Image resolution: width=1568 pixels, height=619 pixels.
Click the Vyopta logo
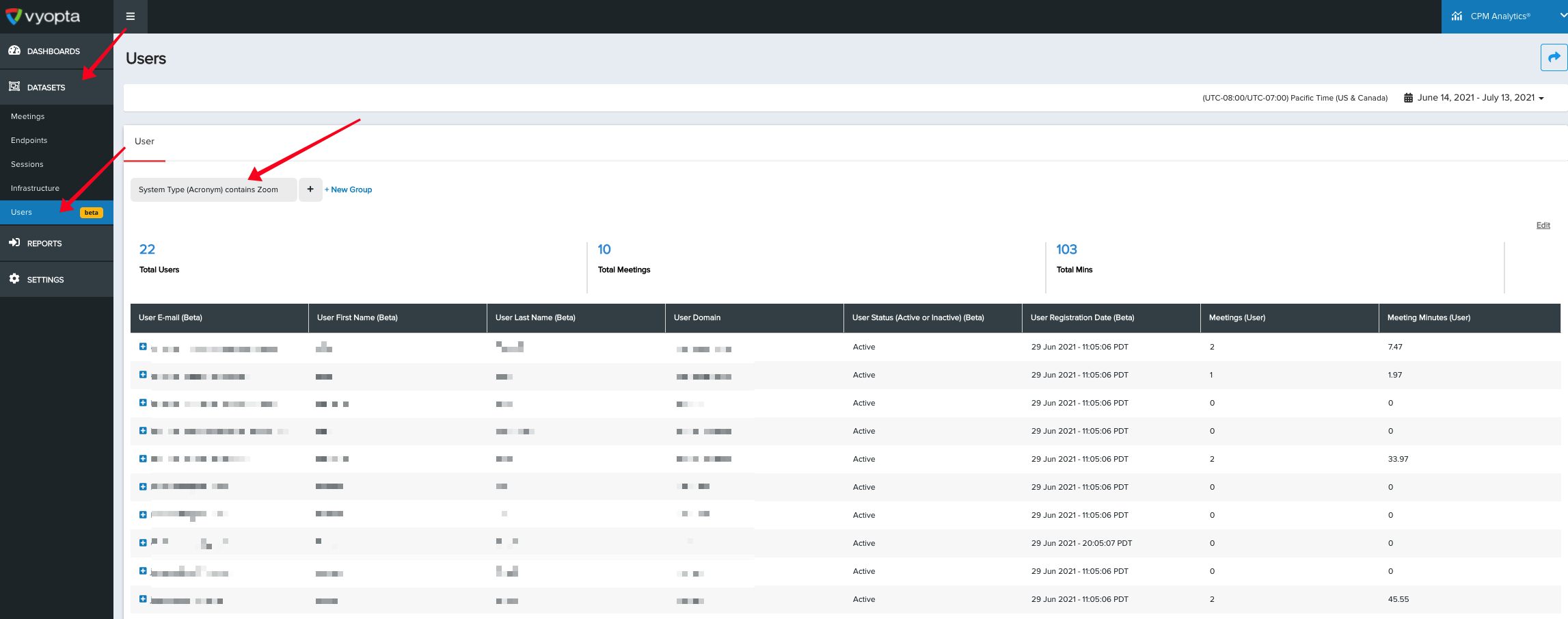tap(43, 16)
